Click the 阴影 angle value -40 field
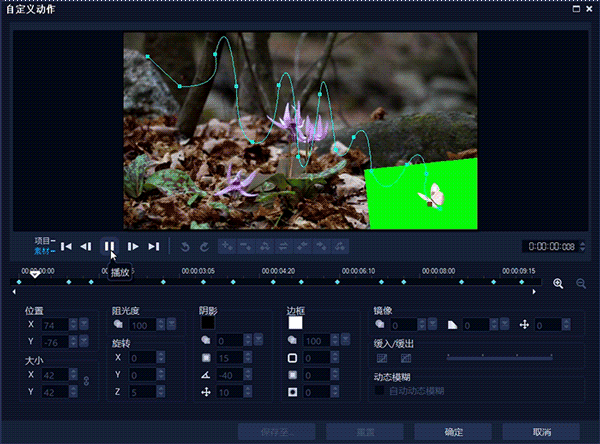The width and height of the screenshot is (600, 444). [230, 375]
